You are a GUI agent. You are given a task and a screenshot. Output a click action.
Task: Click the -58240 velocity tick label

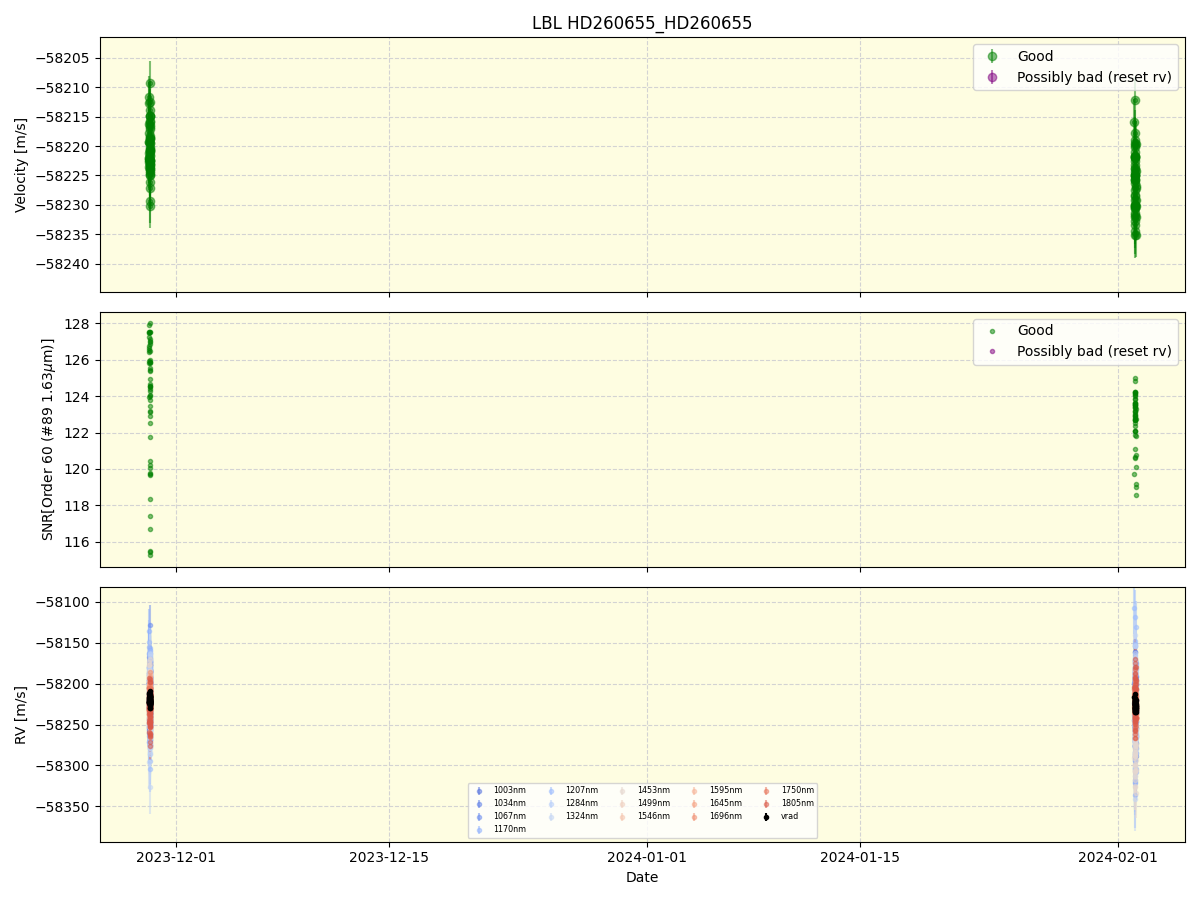63,265
